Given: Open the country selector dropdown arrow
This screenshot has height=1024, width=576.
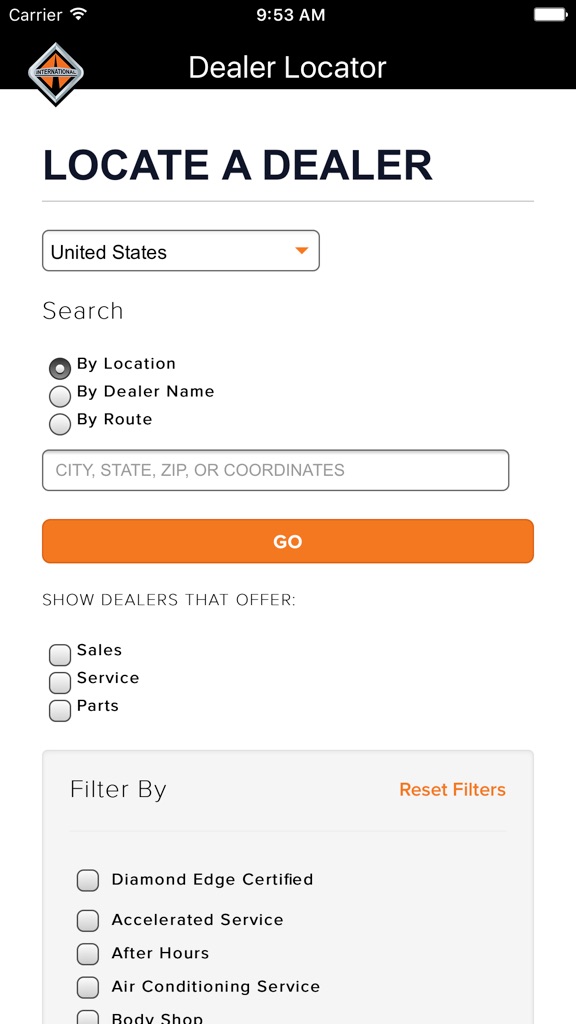Looking at the screenshot, I should [x=301, y=251].
